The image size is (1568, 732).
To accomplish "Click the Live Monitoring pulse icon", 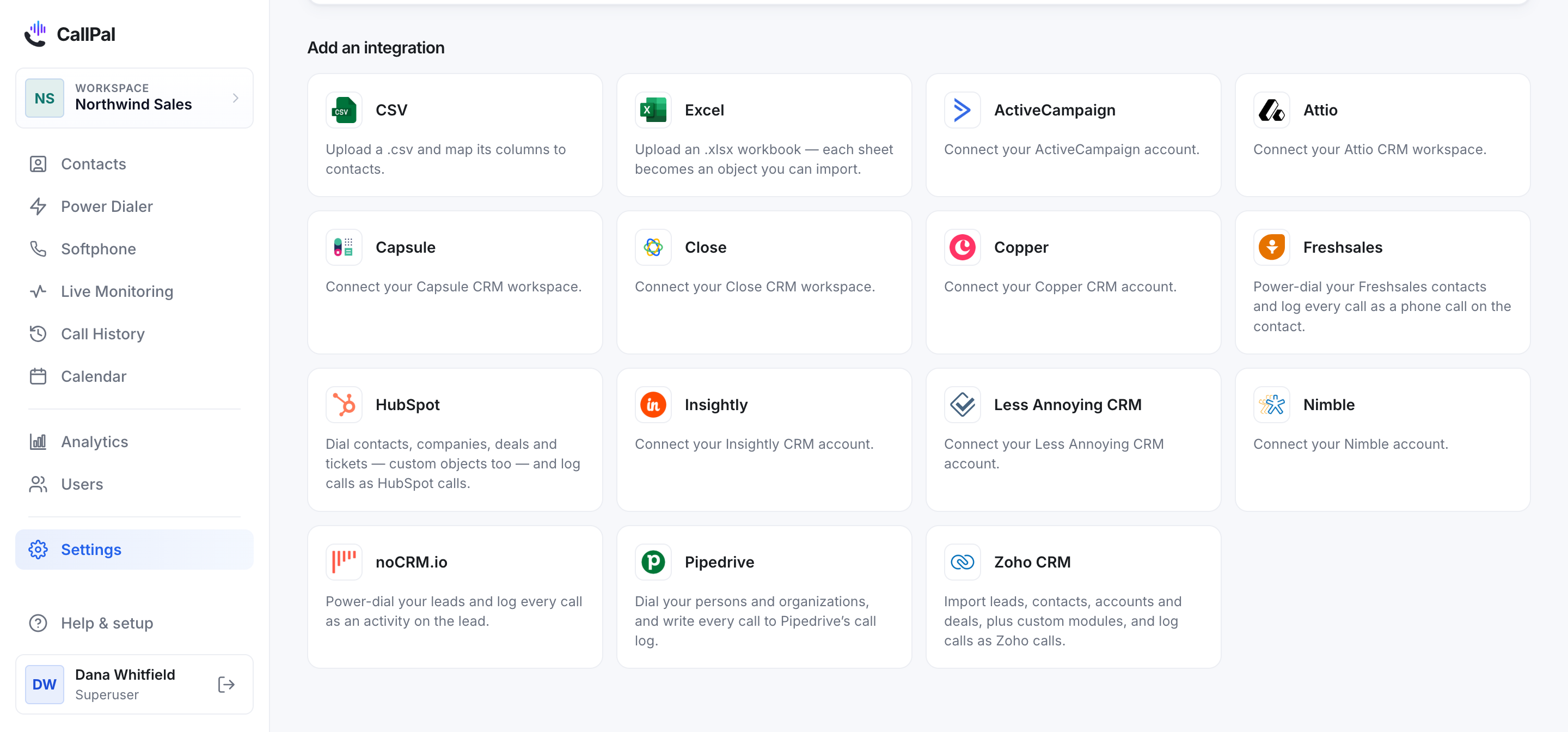I will point(38,291).
